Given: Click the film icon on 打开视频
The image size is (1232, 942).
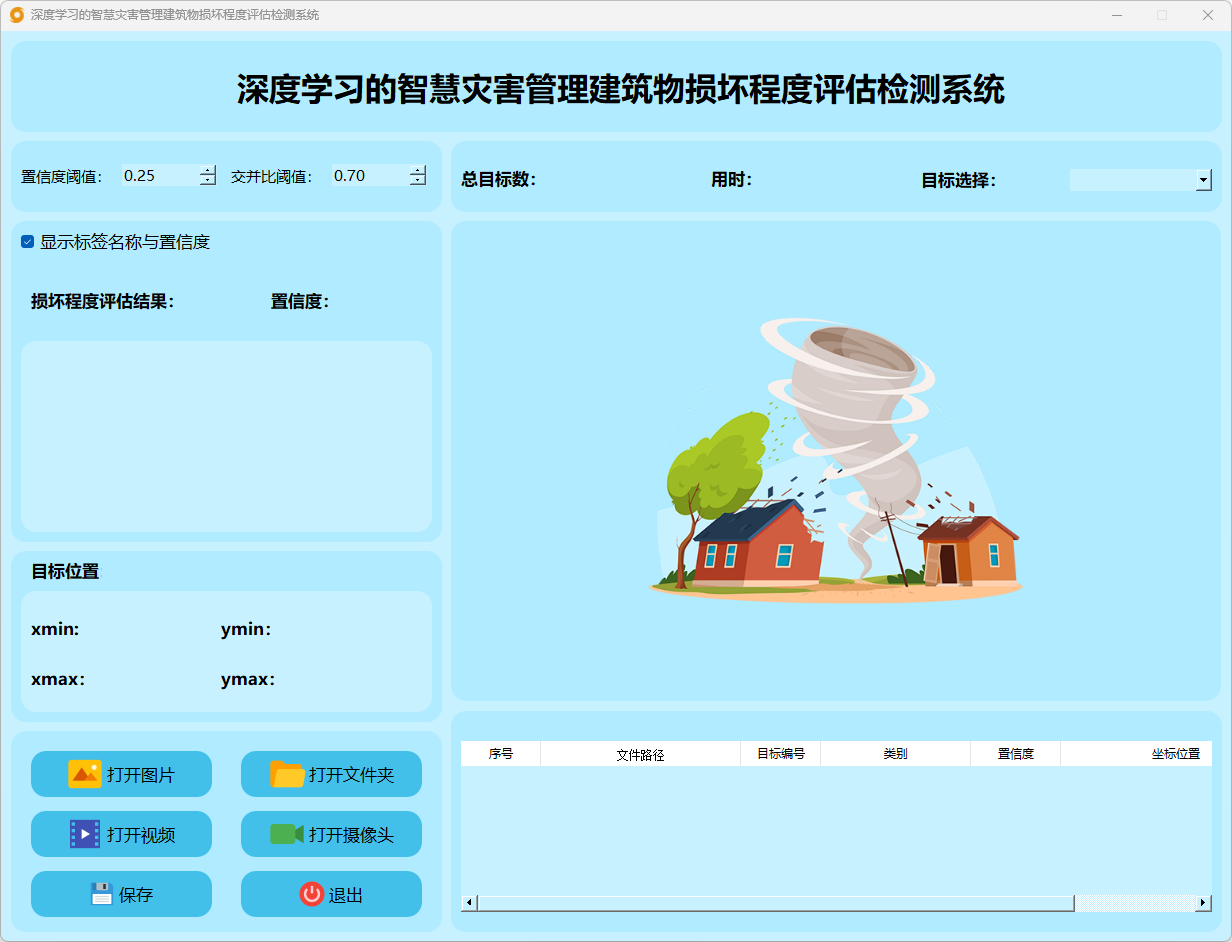Looking at the screenshot, I should tap(85, 834).
